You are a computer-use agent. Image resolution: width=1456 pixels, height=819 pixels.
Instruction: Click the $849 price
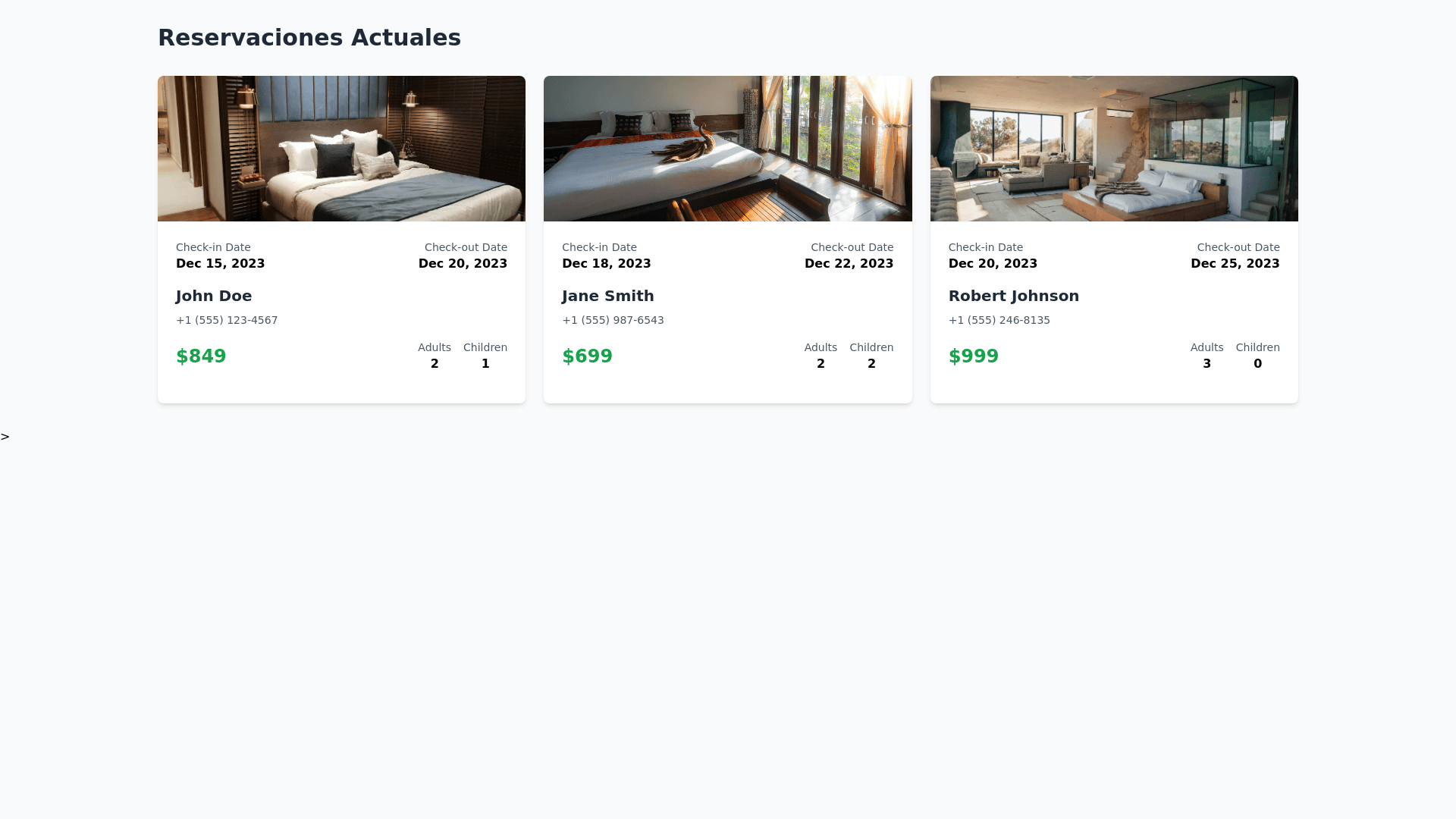[x=201, y=356]
